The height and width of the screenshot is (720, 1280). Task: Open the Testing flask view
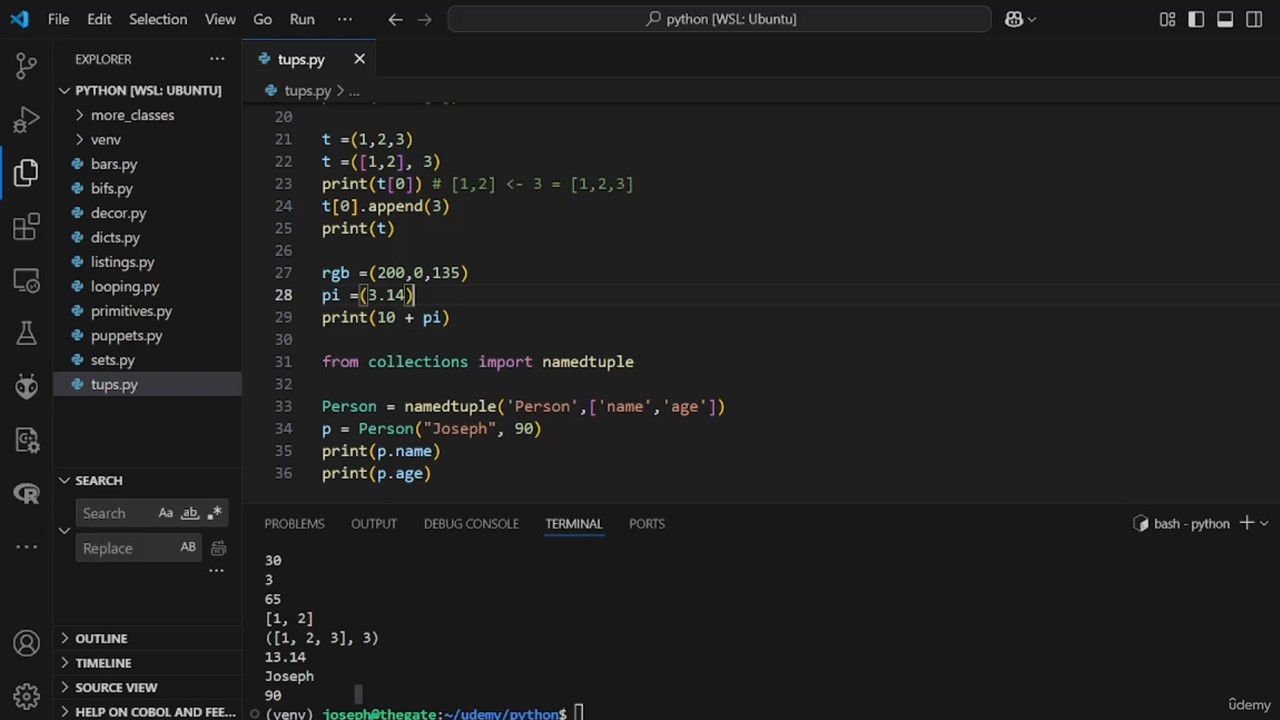click(27, 334)
